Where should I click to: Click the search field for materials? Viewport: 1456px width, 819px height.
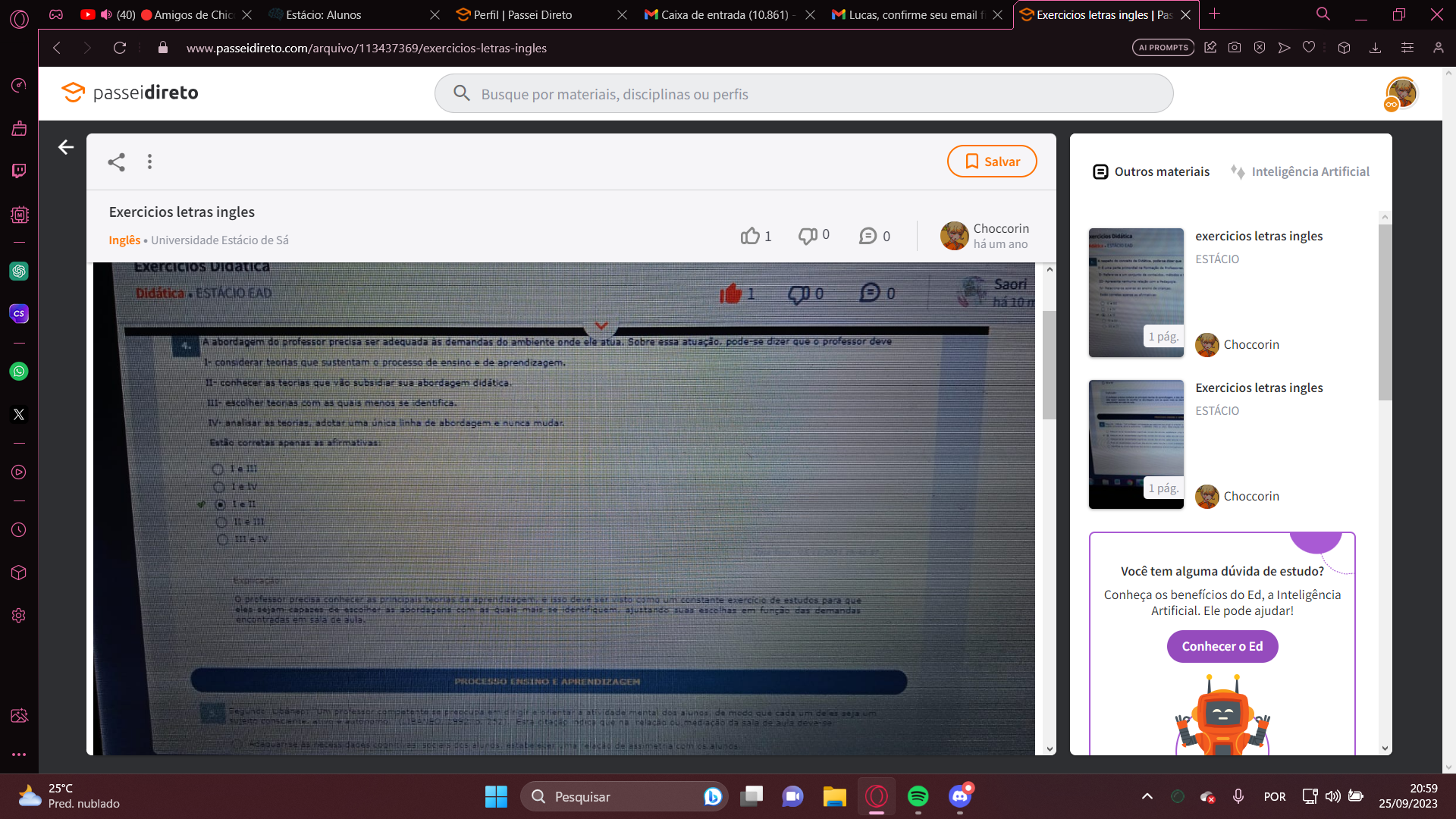pyautogui.click(x=804, y=94)
